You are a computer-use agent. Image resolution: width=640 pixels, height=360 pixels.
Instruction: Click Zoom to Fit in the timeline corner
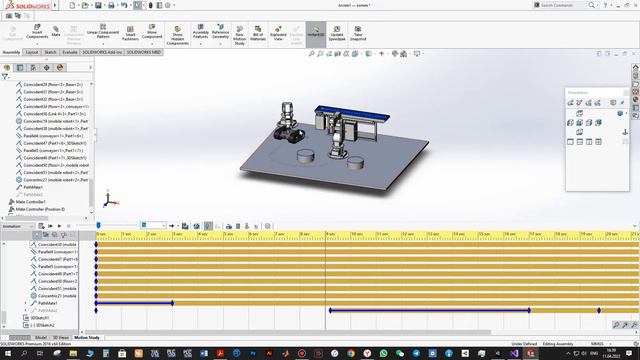(616, 325)
